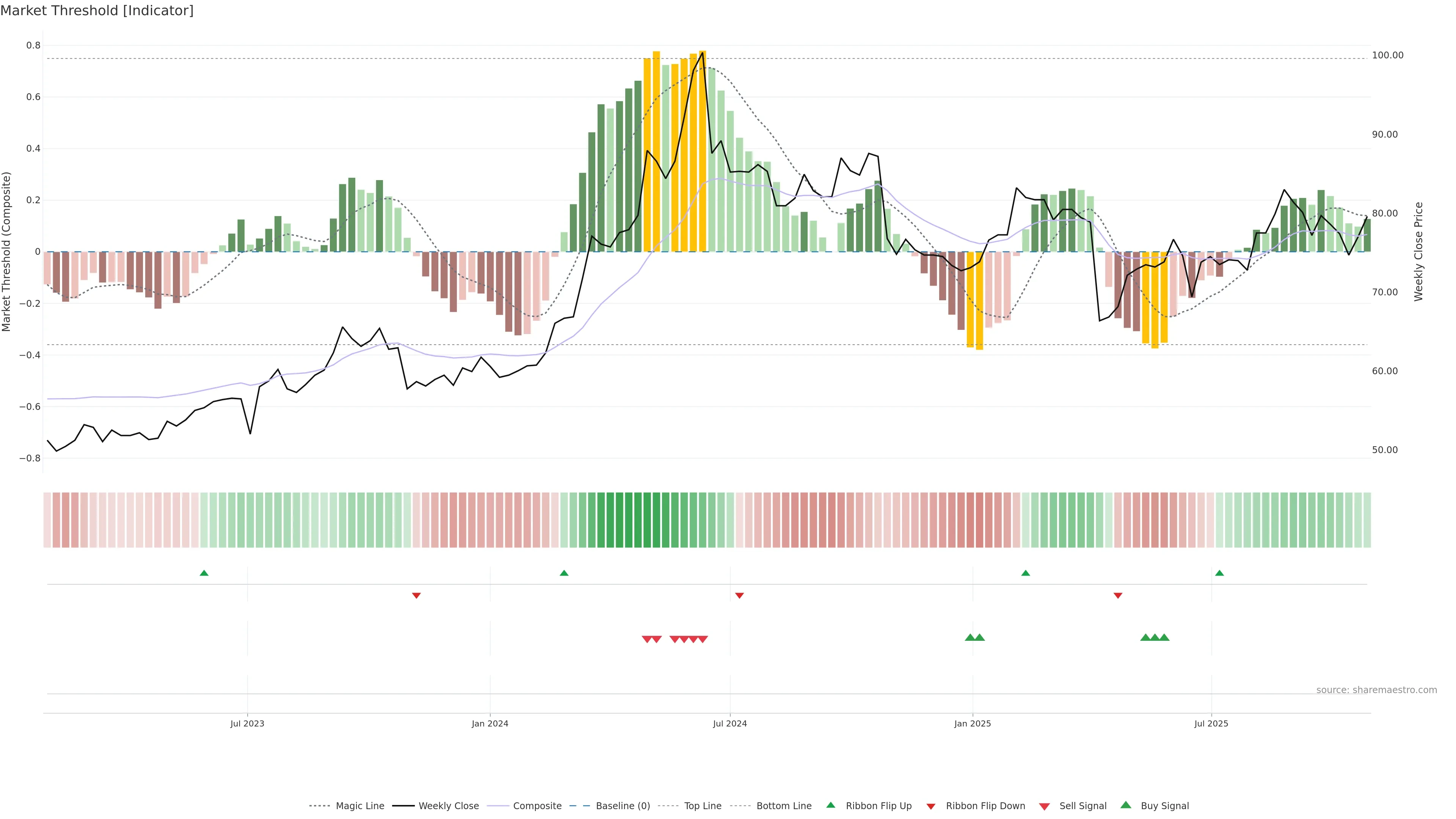This screenshot has height=819, width=1456.
Task: Click the darkest green ribbon heatmap bar
Action: tap(629, 520)
